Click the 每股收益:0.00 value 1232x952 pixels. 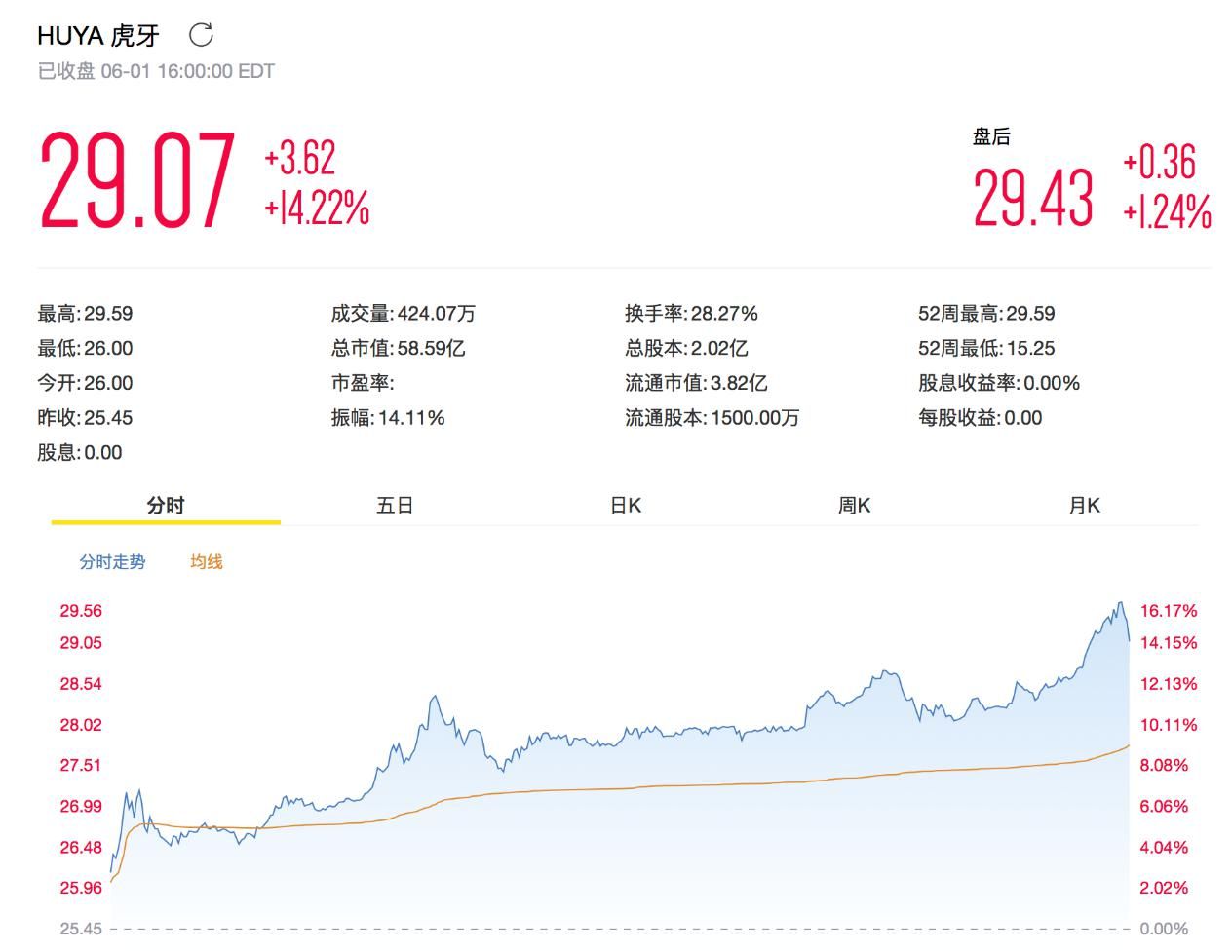click(981, 418)
